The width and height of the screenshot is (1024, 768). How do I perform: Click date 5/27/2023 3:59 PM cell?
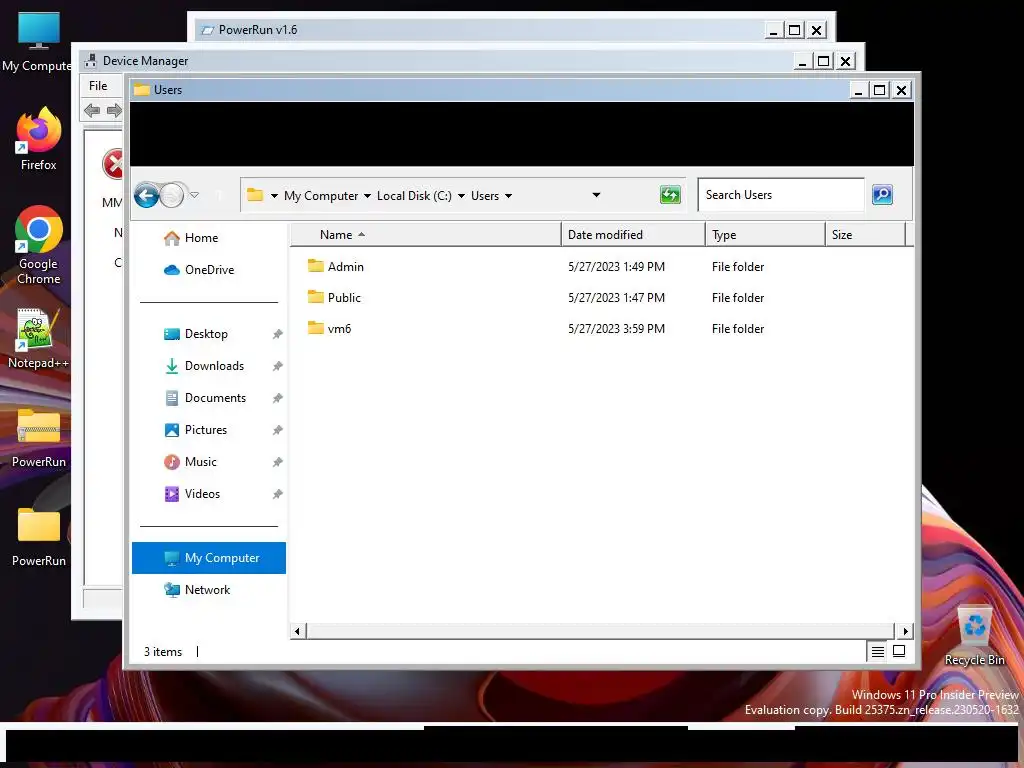[x=616, y=328]
